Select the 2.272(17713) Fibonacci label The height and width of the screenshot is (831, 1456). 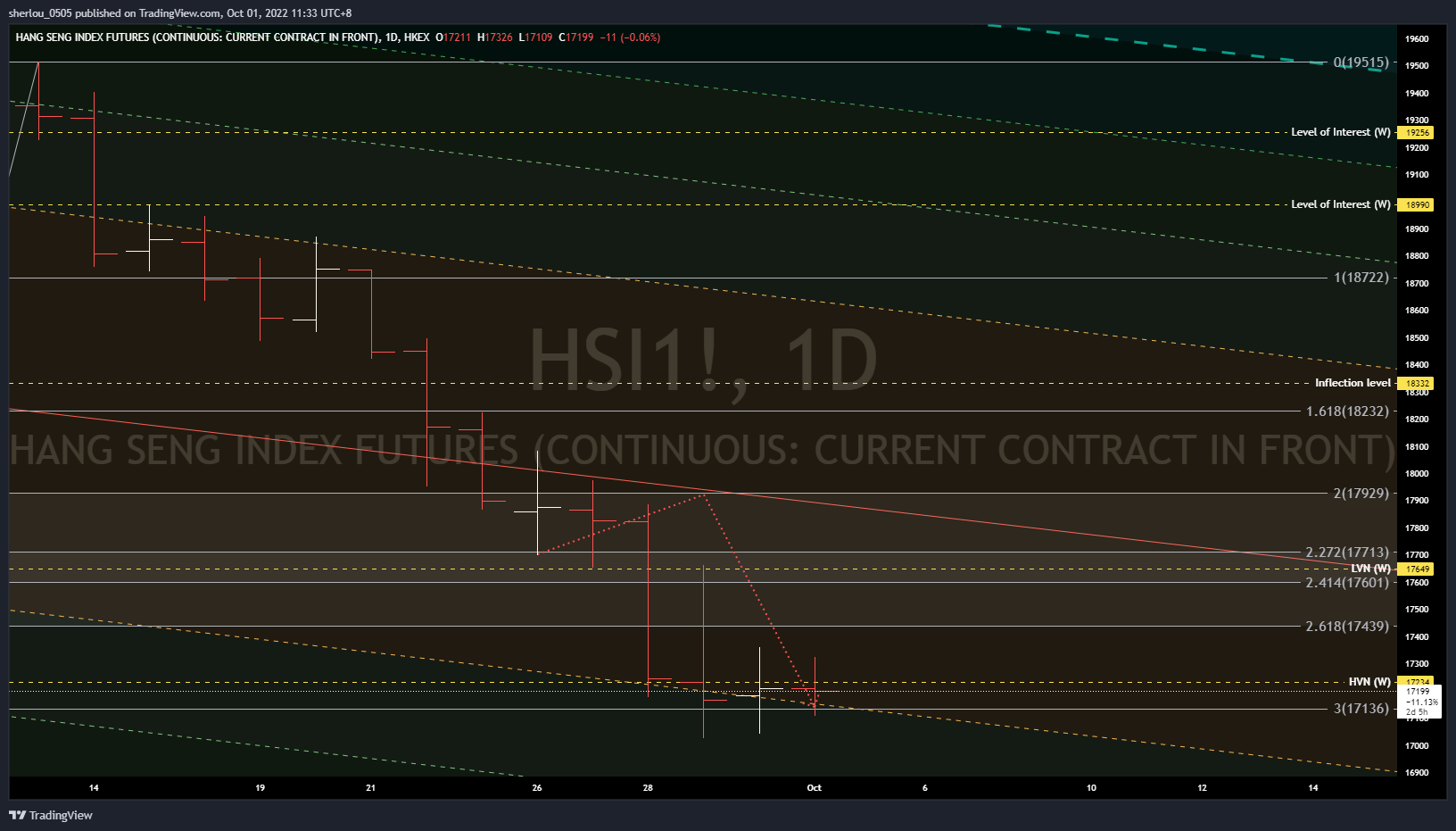click(x=1347, y=553)
